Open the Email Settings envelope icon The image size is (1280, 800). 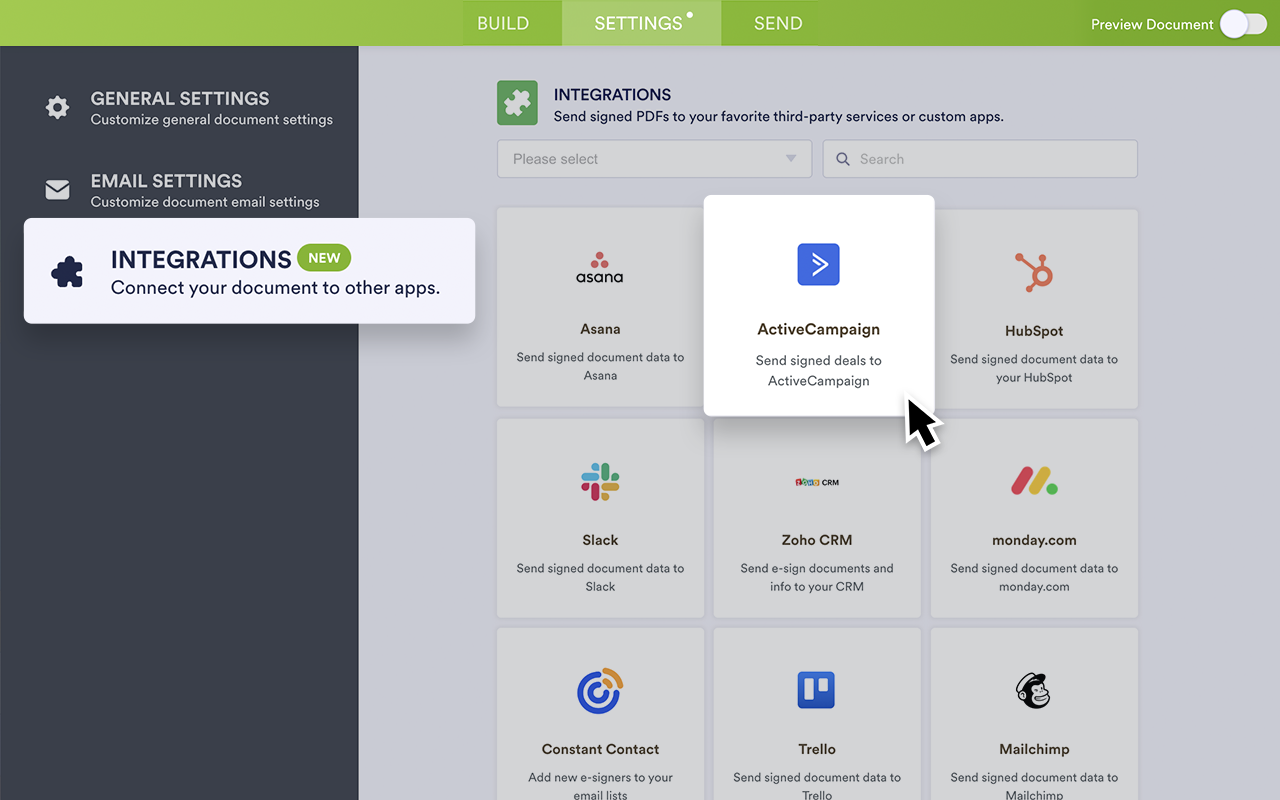click(x=57, y=189)
